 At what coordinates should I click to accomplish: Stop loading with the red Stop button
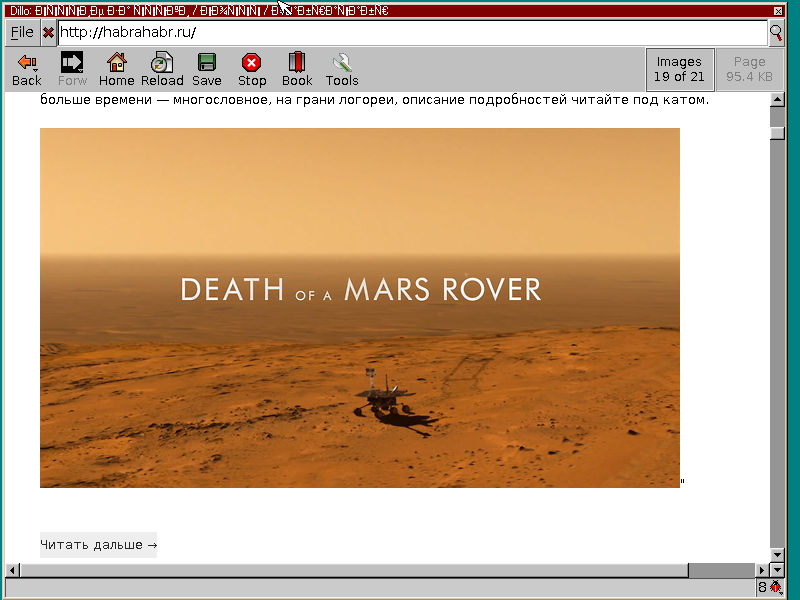coord(252,69)
